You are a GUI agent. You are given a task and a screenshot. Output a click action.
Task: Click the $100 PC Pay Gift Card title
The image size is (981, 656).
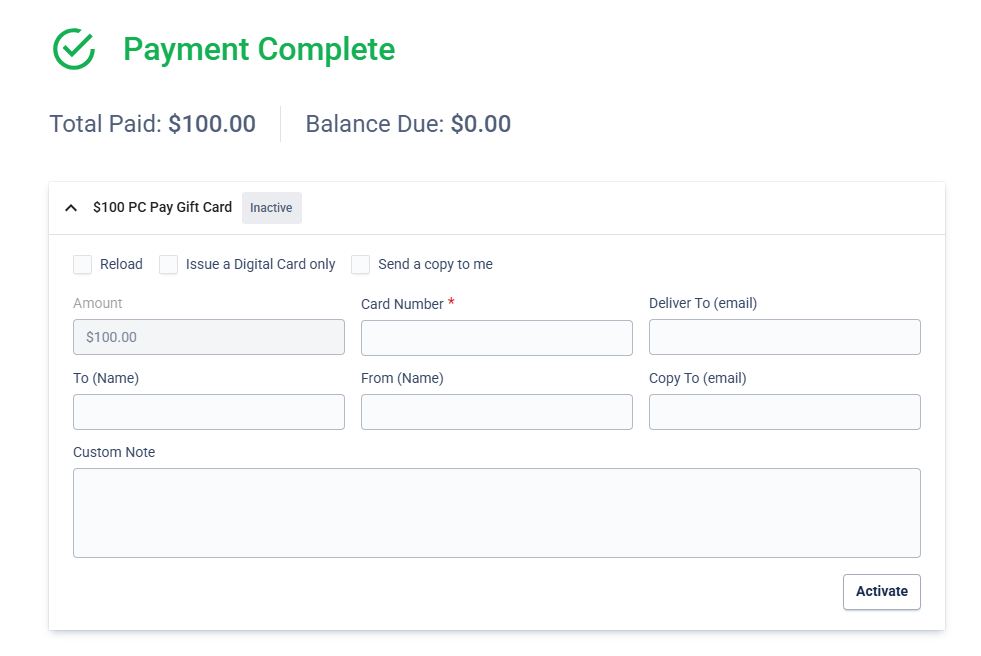point(163,208)
